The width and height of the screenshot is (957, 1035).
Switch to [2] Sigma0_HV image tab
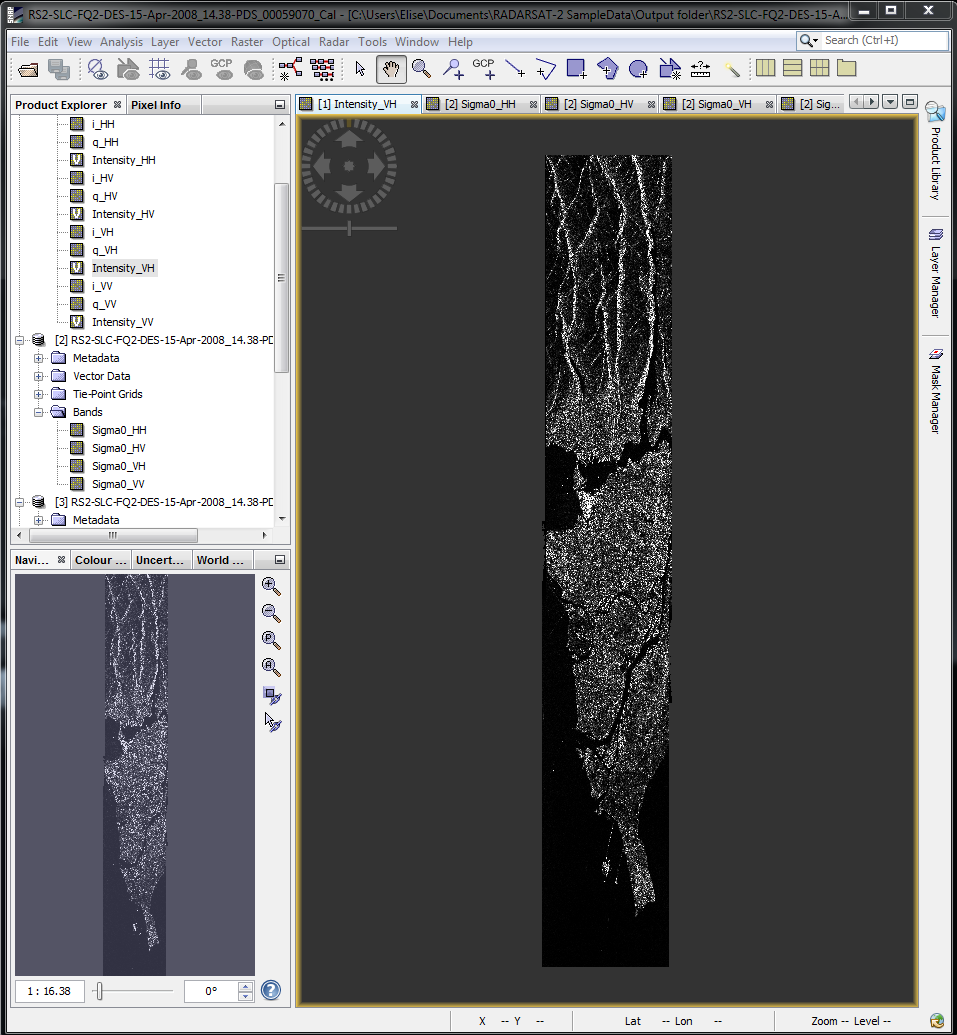click(x=599, y=104)
